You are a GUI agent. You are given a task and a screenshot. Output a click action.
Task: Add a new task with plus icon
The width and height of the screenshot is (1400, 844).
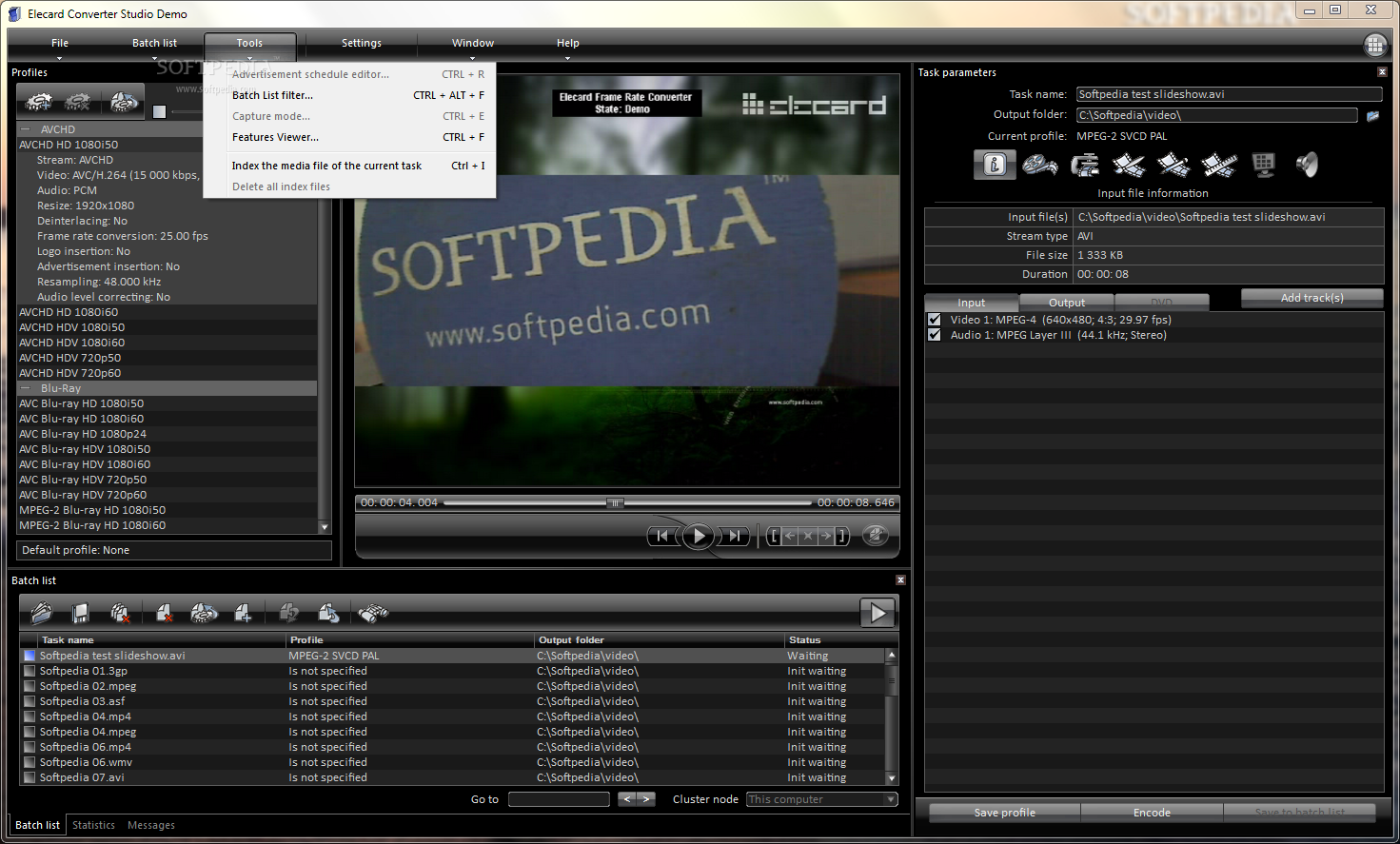pyautogui.click(x=244, y=613)
